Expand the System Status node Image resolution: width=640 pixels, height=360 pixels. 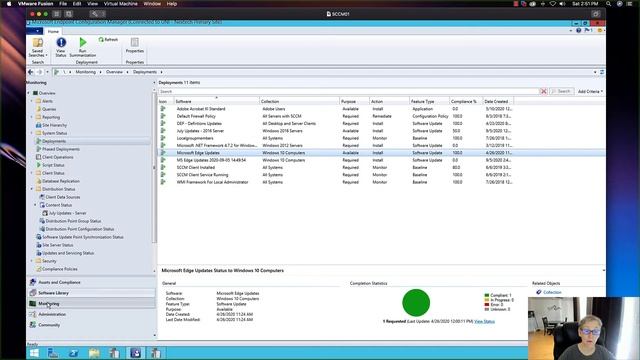[x=32, y=133]
